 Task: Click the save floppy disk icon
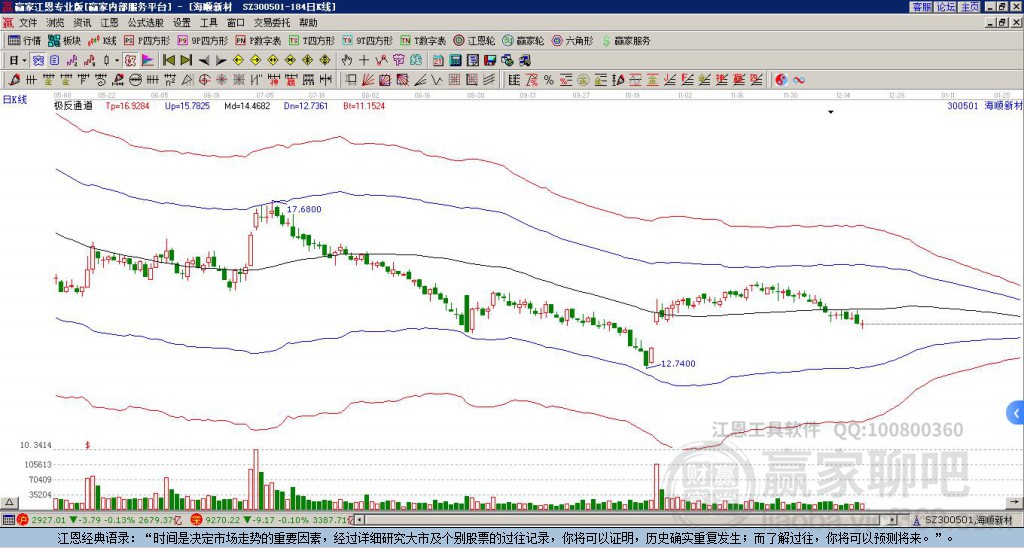(x=490, y=60)
